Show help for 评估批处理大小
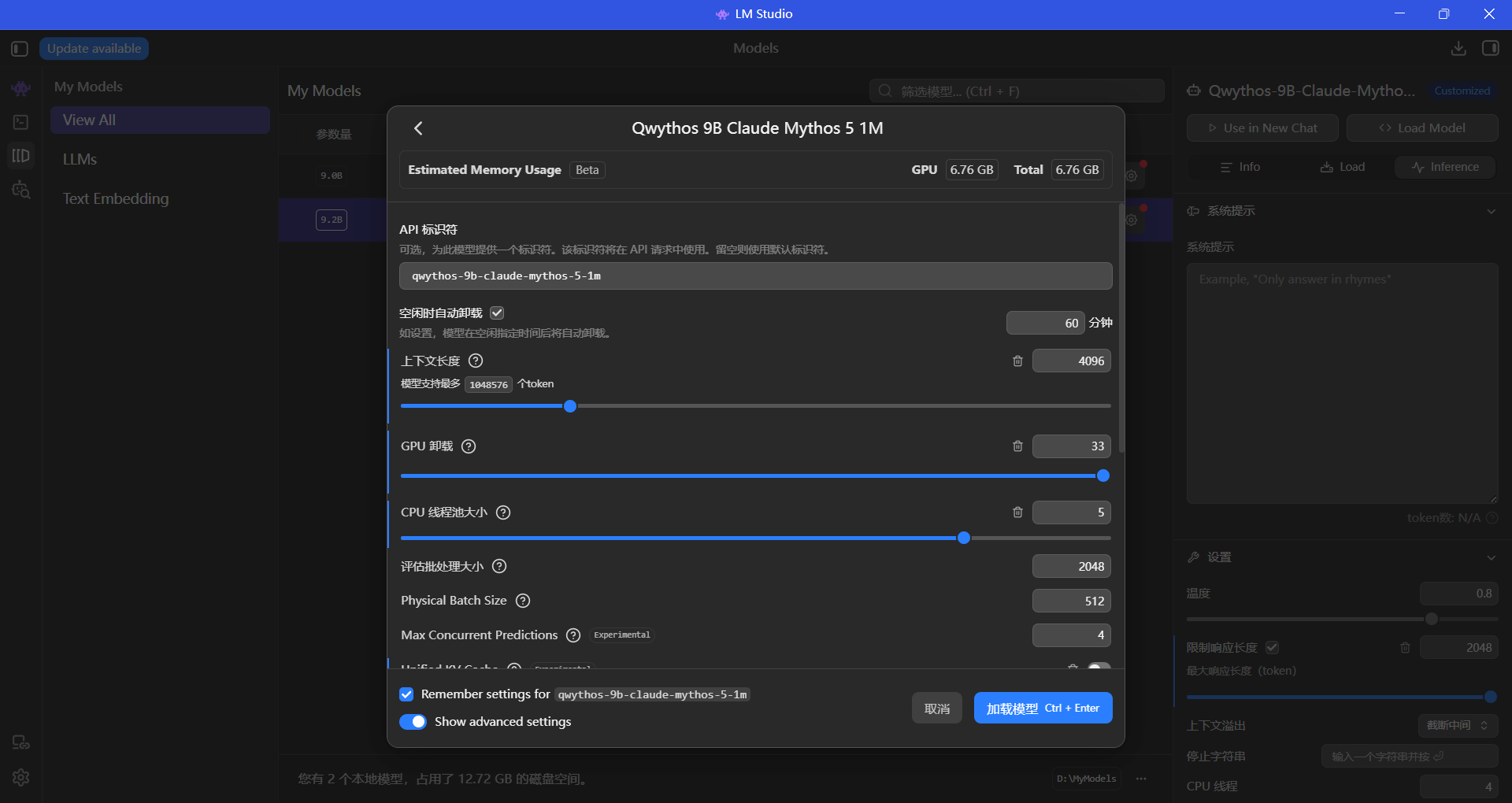Image resolution: width=1512 pixels, height=803 pixels. pos(499,566)
